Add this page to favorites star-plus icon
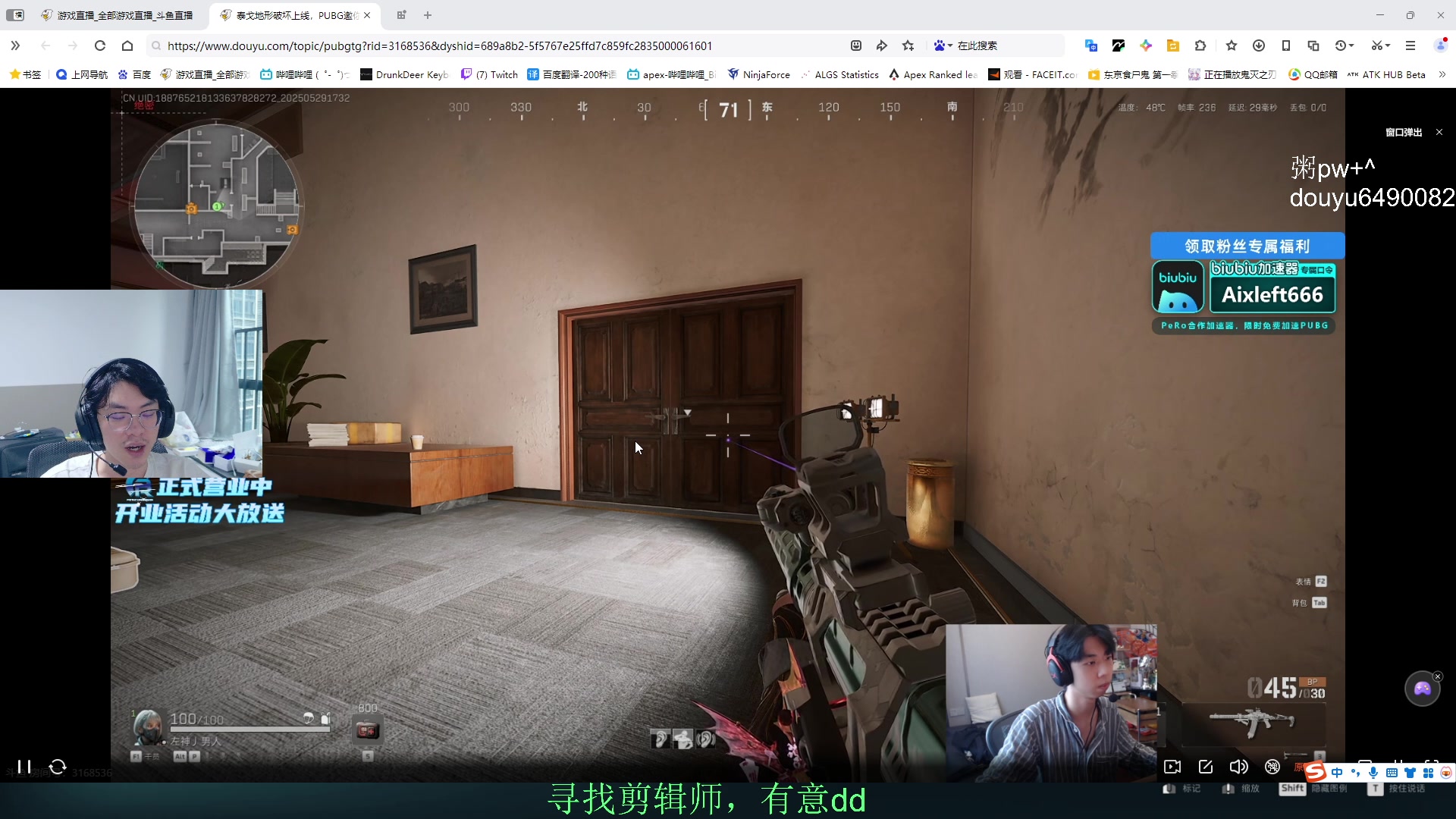Viewport: 1456px width, 819px height. 908,45
